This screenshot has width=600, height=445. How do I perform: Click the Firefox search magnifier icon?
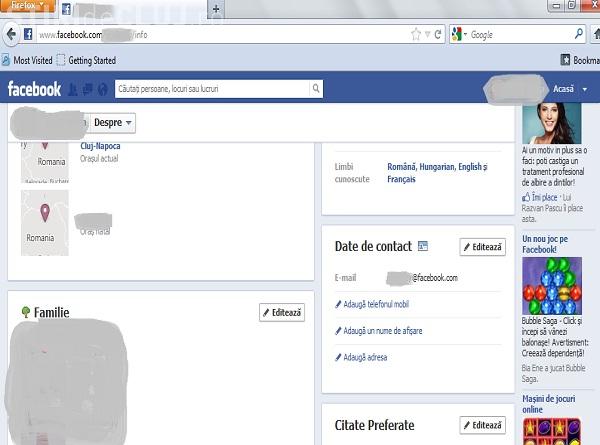pyautogui.click(x=579, y=34)
